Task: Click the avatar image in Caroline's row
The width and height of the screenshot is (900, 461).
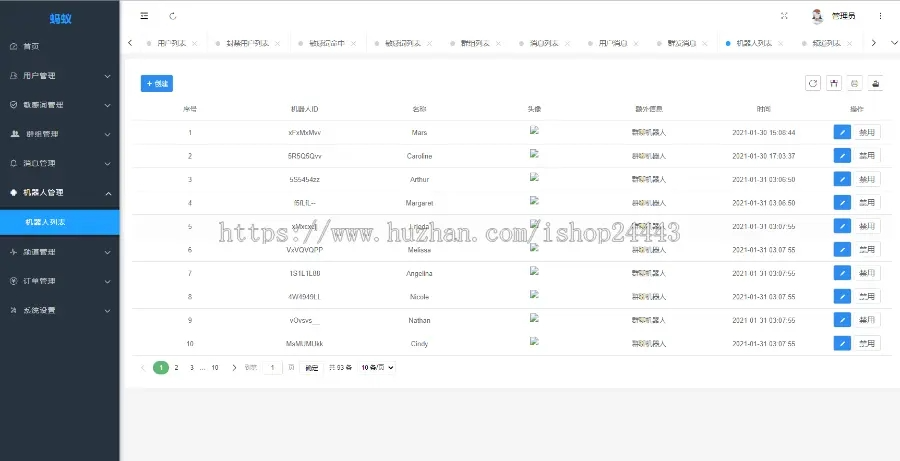Action: tap(534, 154)
